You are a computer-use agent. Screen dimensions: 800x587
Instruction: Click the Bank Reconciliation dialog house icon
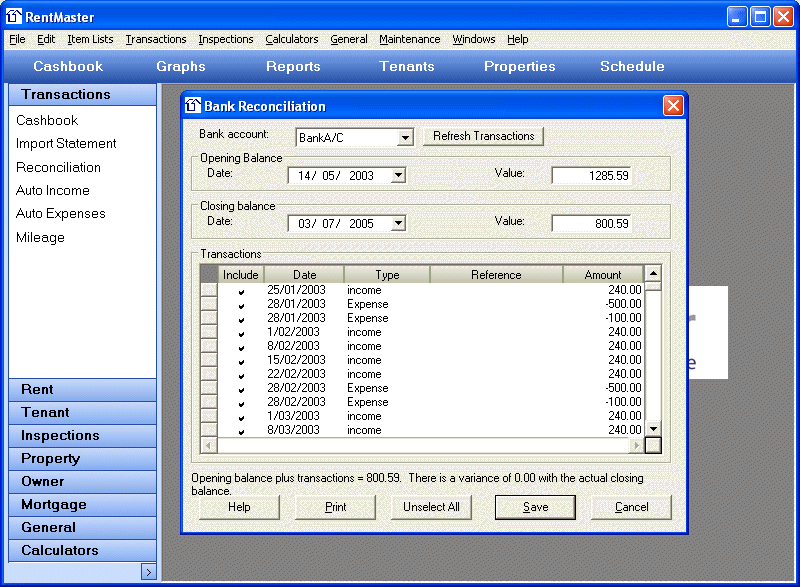(x=194, y=106)
